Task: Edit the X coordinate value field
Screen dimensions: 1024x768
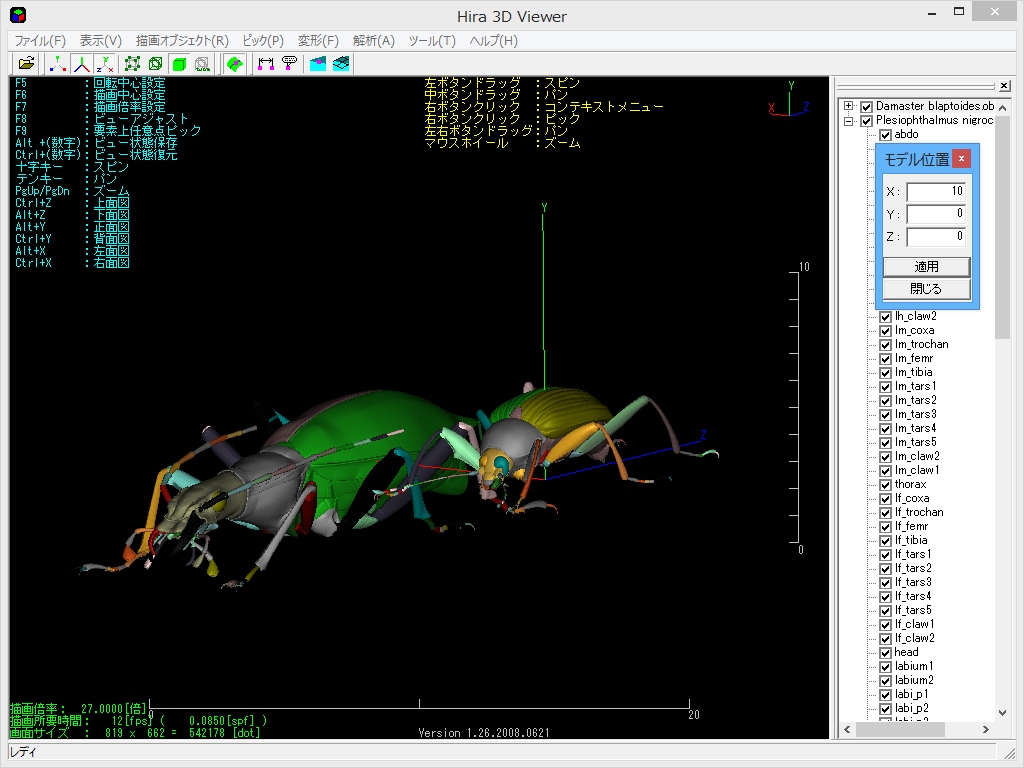Action: tap(938, 190)
